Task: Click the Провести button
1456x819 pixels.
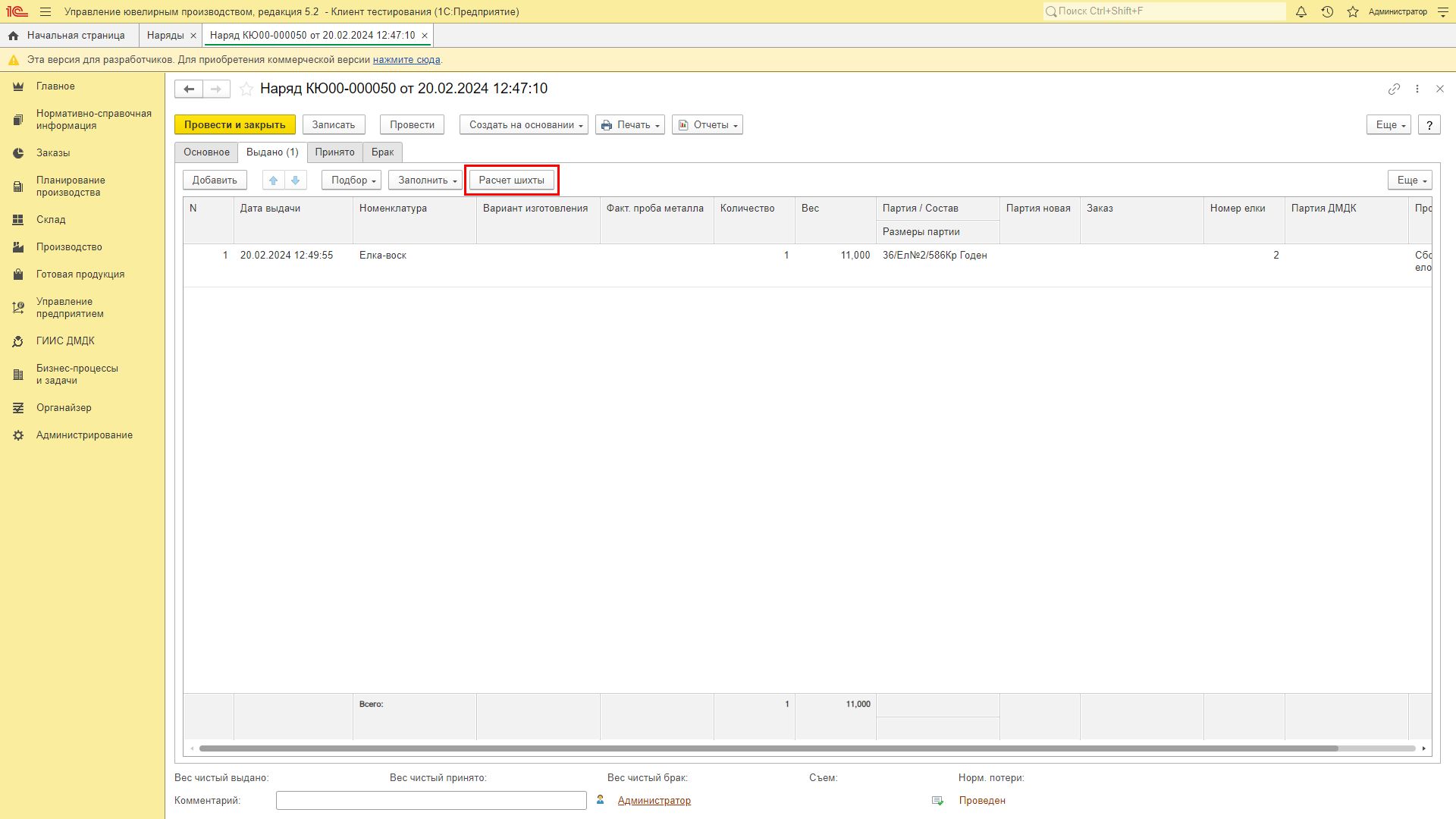Action: pyautogui.click(x=413, y=125)
